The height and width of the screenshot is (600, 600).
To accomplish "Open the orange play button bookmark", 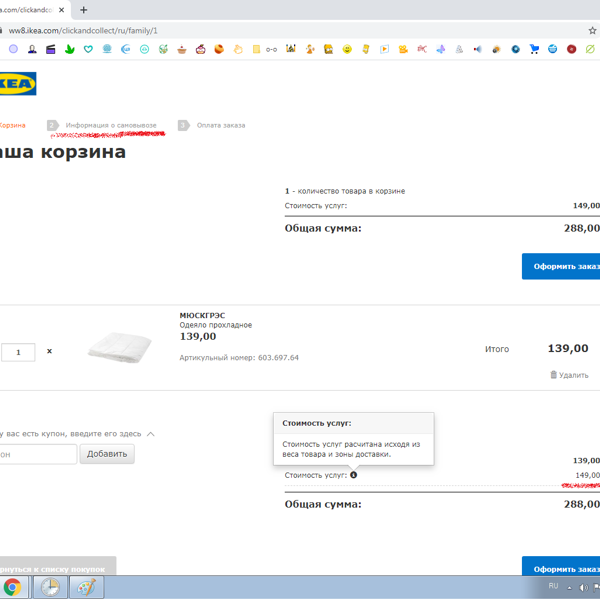I will coord(384,49).
